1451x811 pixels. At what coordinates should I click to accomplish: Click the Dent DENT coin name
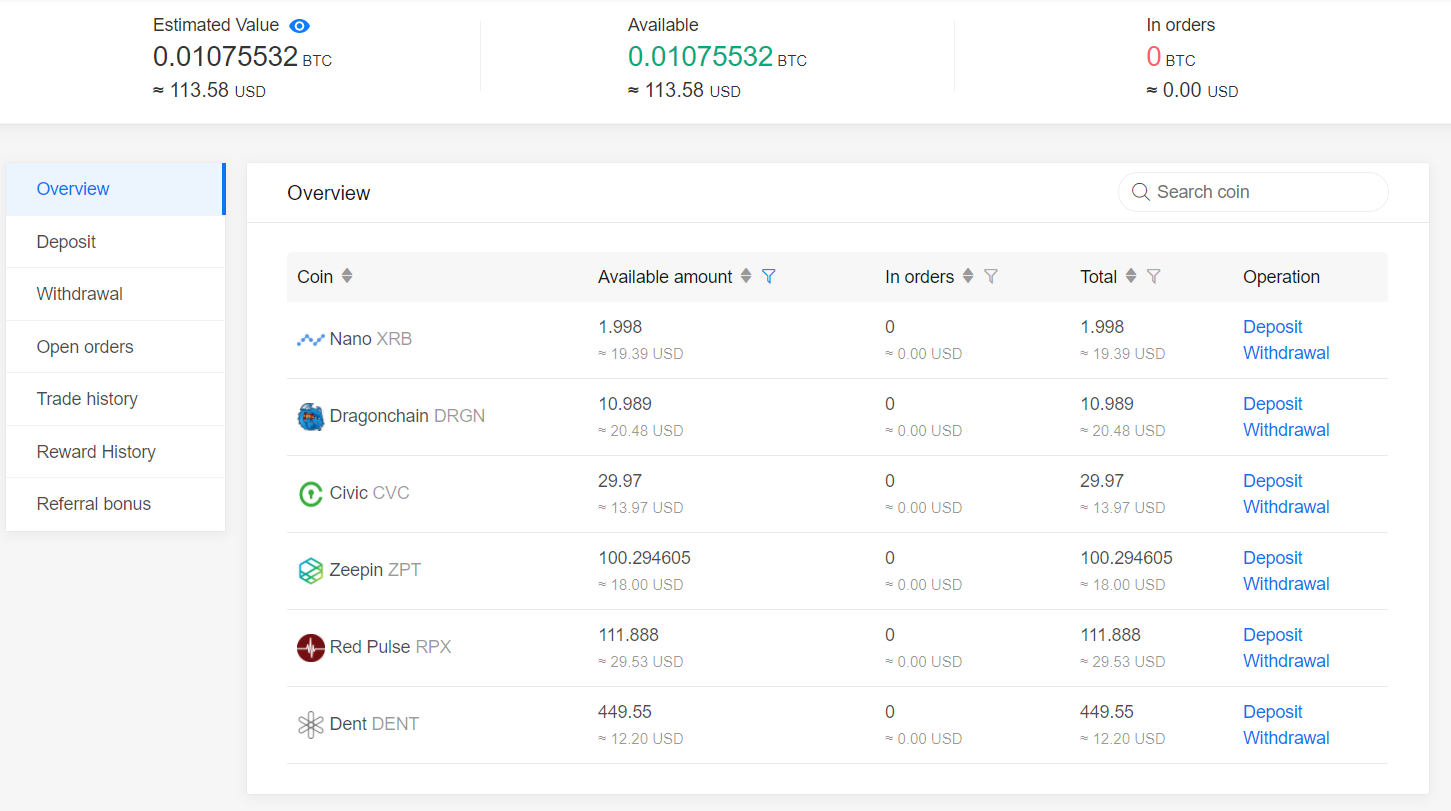(x=374, y=724)
